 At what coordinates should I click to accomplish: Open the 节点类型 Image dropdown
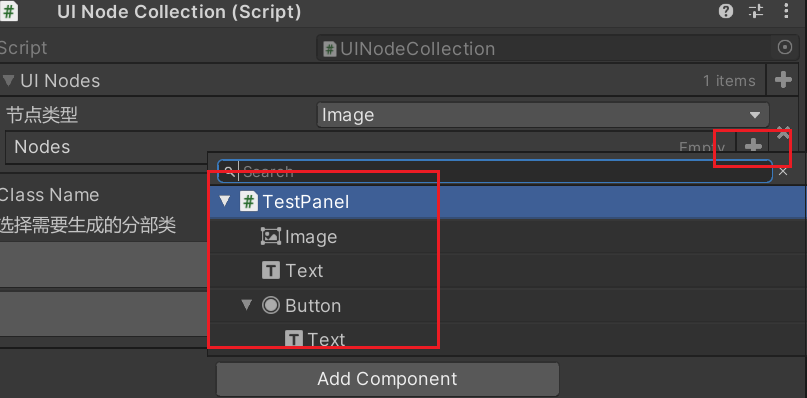pyautogui.click(x=542, y=115)
